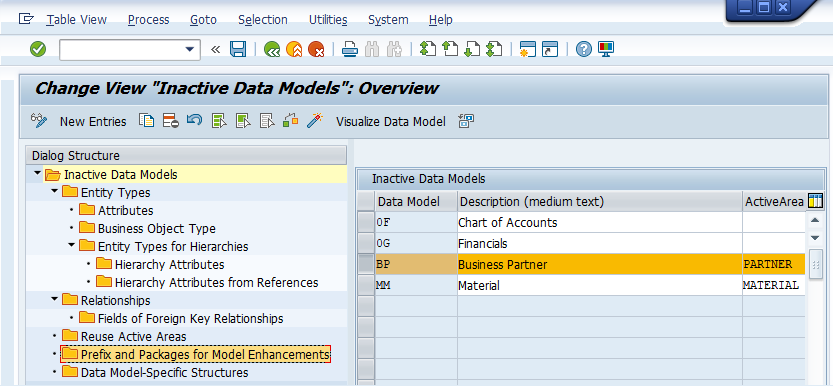Viewport: 833px width, 386px height.
Task: Click the Print icon in toolbar
Action: tap(349, 49)
